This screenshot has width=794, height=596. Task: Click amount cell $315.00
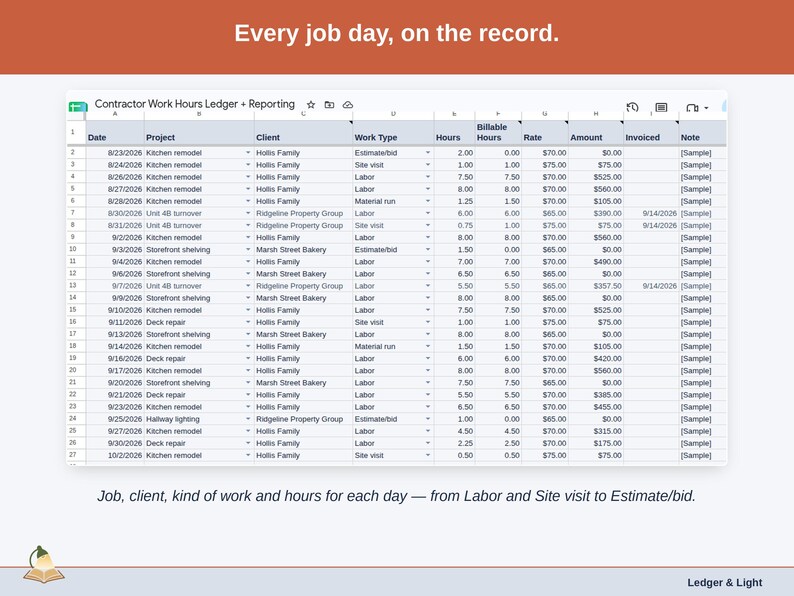tap(596, 431)
